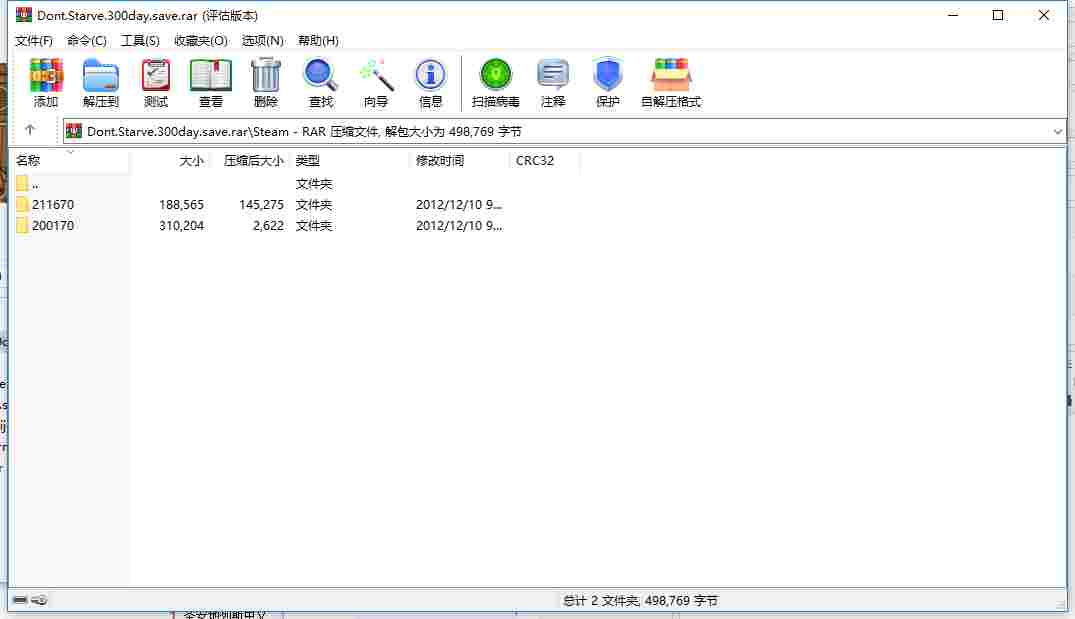Click the 信息 (Info) toolbar icon
1075x619 pixels.
coord(431,75)
